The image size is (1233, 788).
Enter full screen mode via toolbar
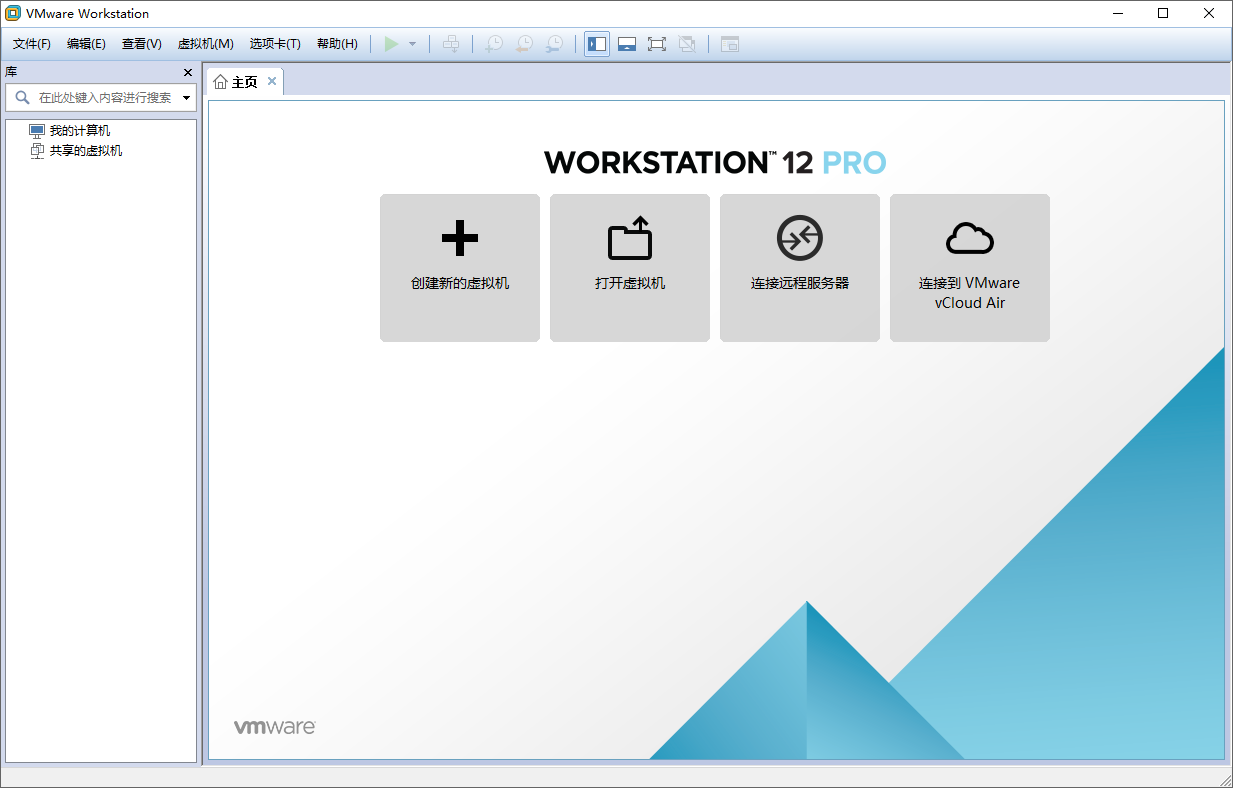656,43
